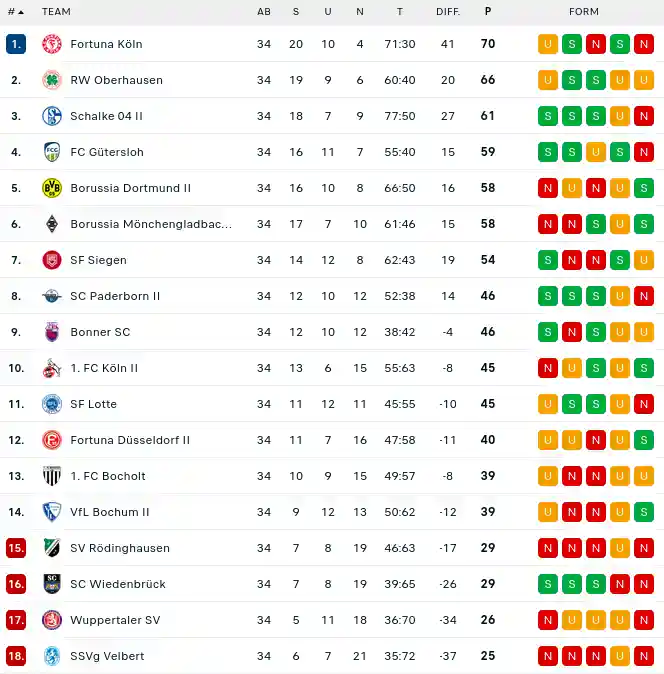Click Fortuna Köln's latest red N form badge
This screenshot has width=664, height=674.
pyautogui.click(x=643, y=44)
